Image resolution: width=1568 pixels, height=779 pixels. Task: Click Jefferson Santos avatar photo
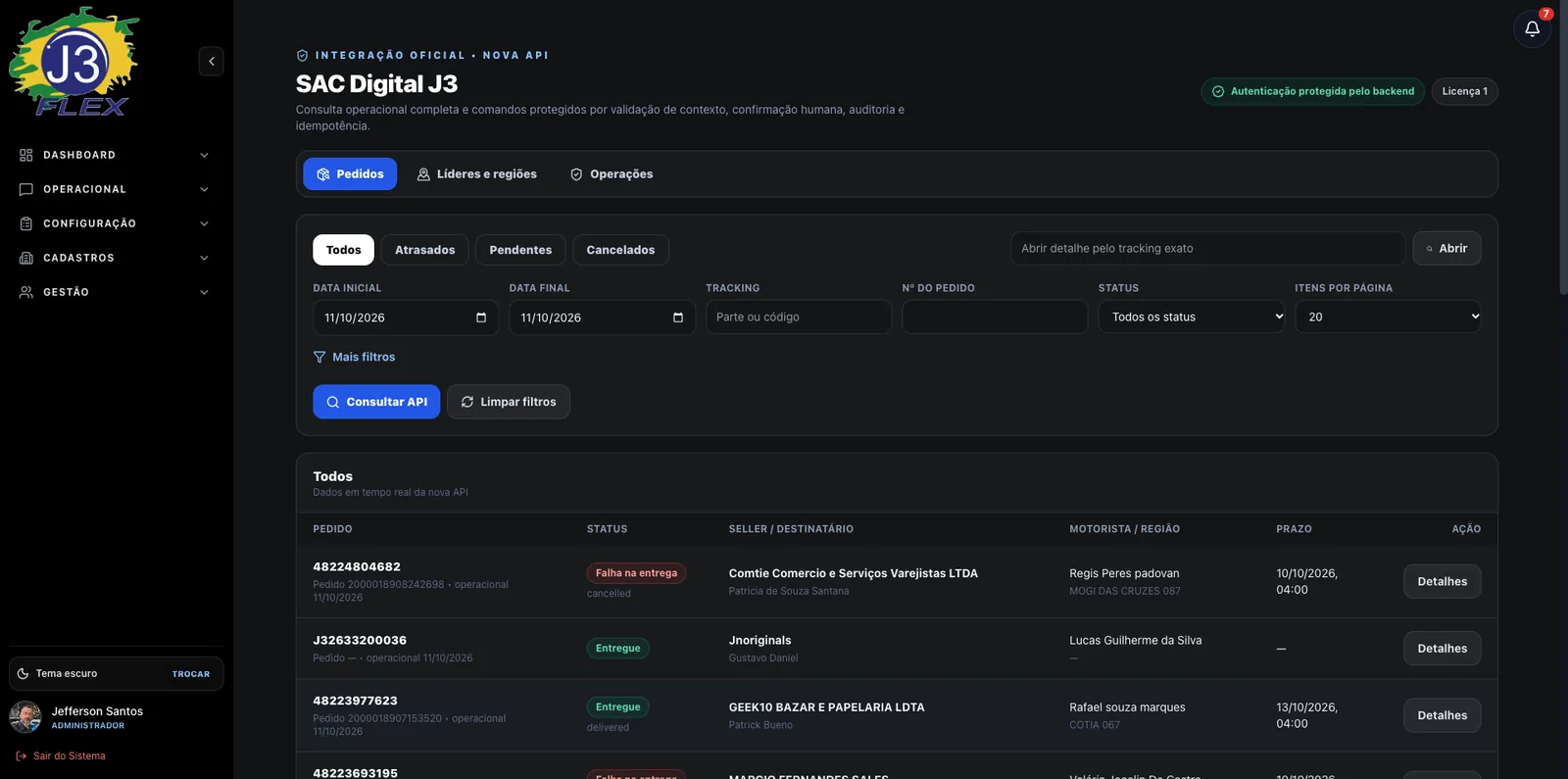pyautogui.click(x=25, y=717)
